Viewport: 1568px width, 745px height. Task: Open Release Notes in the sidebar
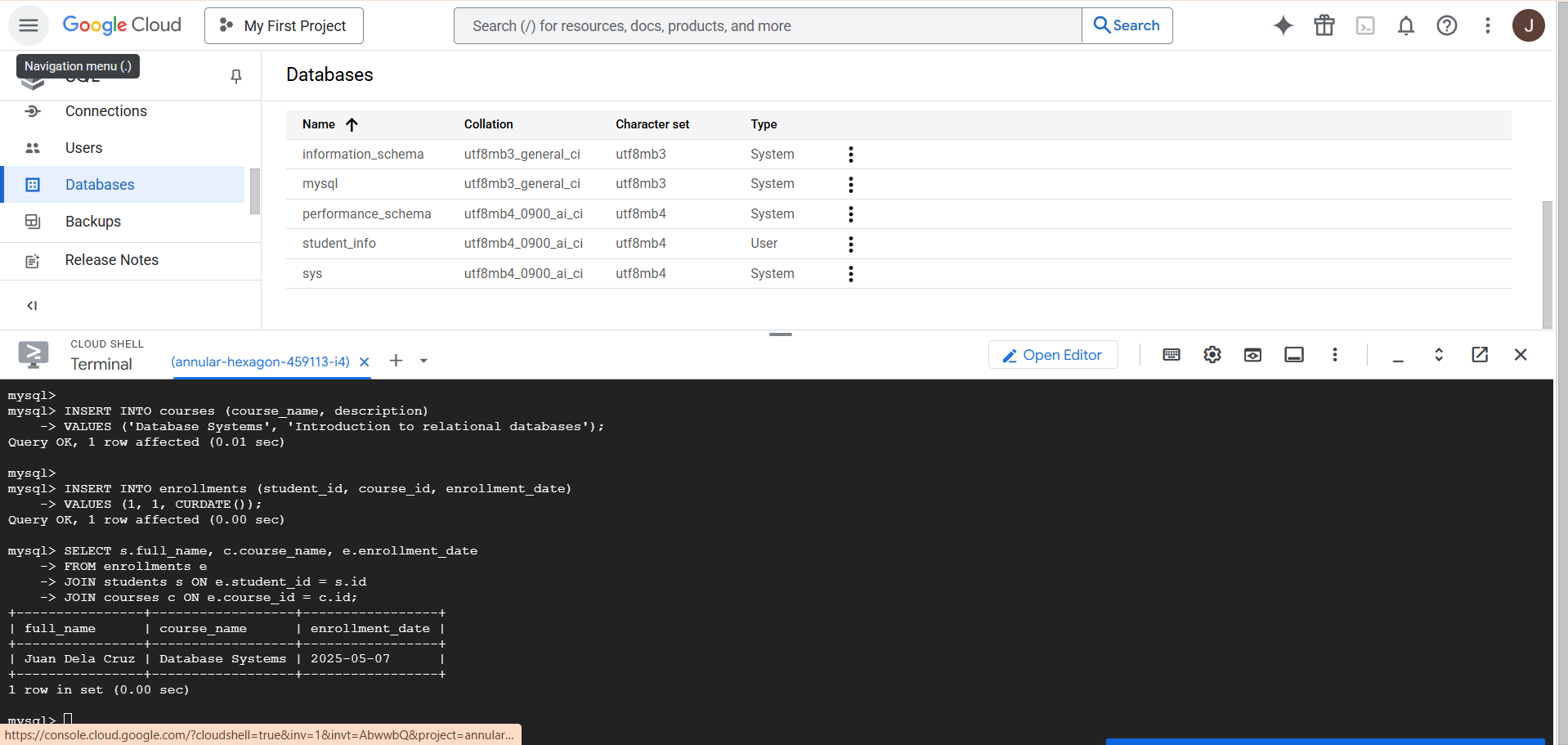coord(112,260)
